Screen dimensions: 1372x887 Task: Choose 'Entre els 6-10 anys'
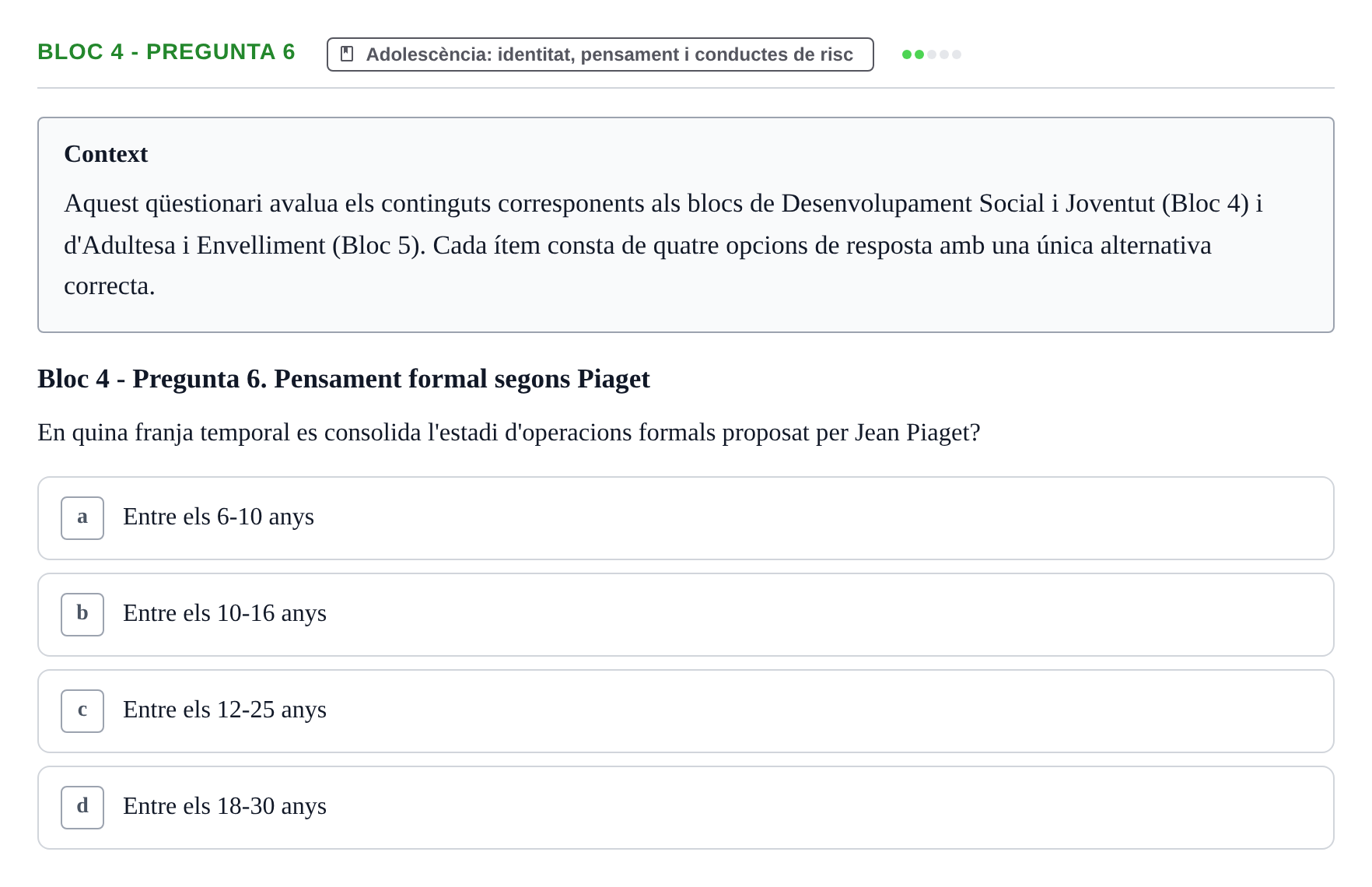tap(685, 518)
